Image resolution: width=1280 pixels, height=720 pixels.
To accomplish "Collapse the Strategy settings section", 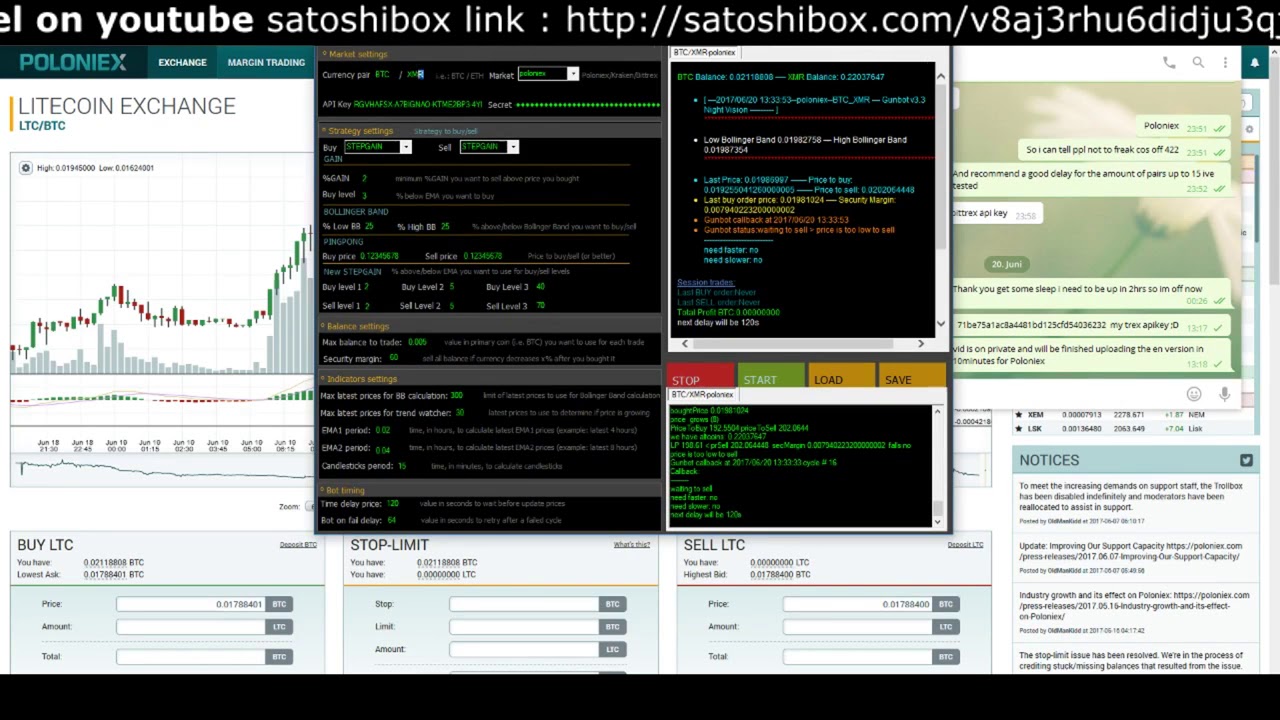I will coord(323,131).
